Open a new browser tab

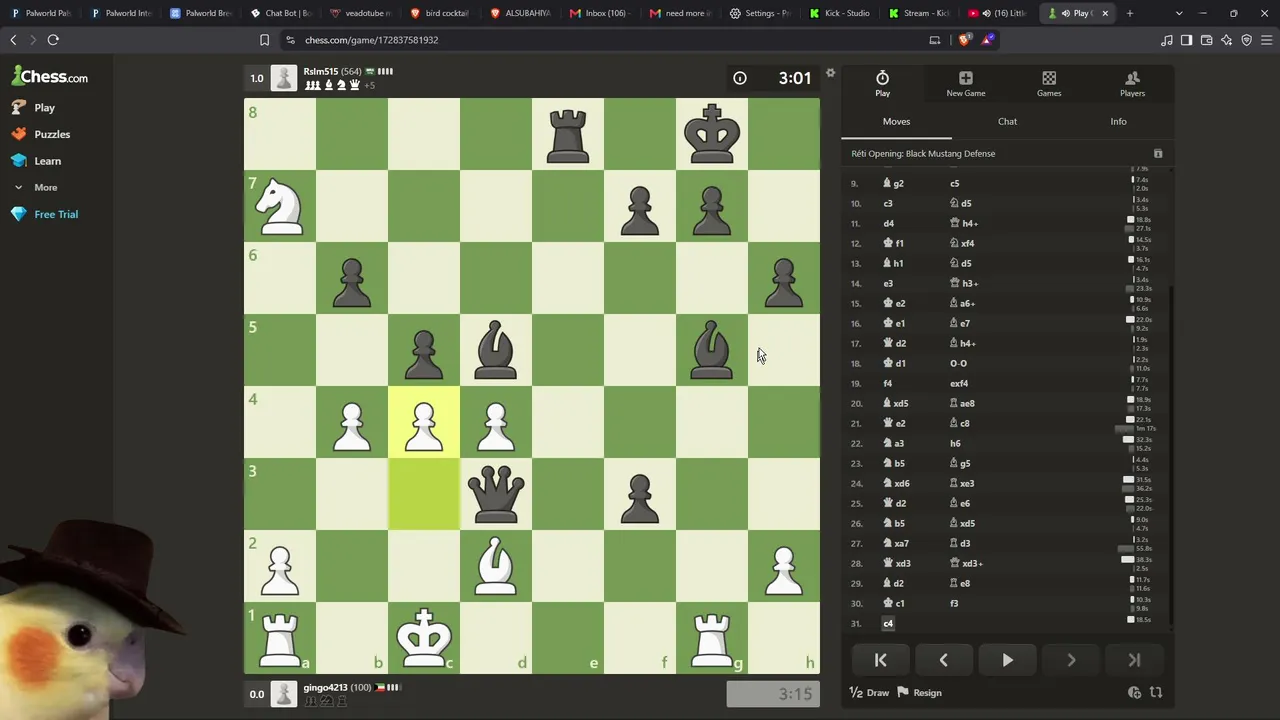[x=1130, y=13]
